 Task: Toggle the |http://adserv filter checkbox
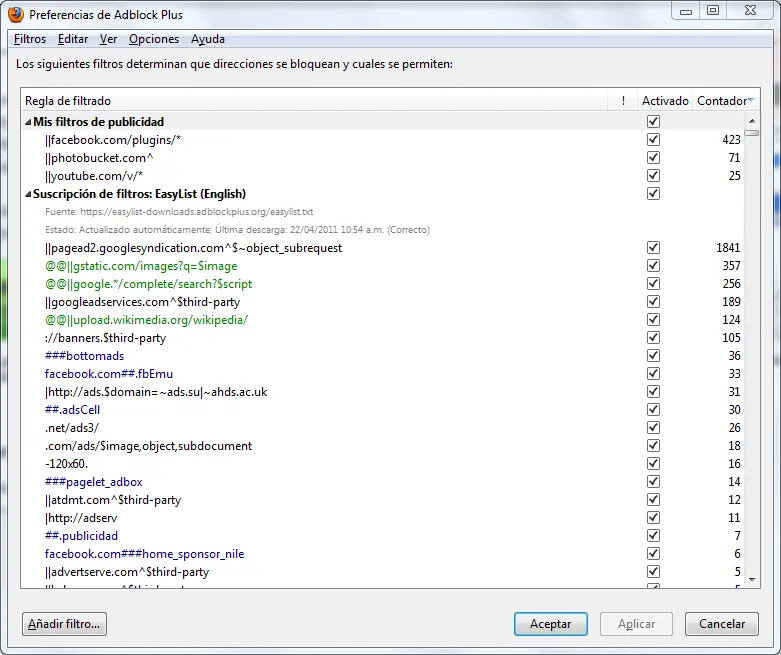(x=653, y=518)
